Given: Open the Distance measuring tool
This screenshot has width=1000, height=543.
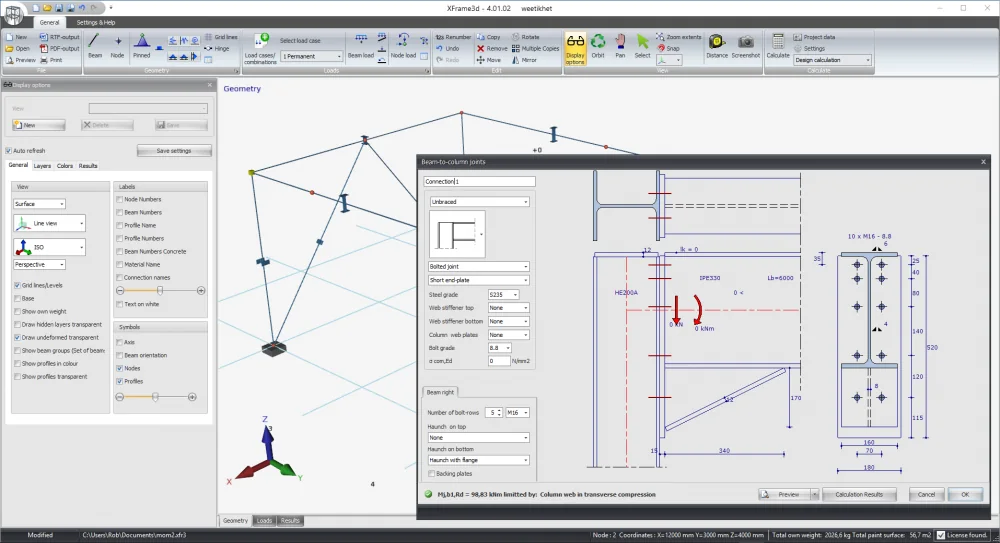Looking at the screenshot, I should (717, 46).
